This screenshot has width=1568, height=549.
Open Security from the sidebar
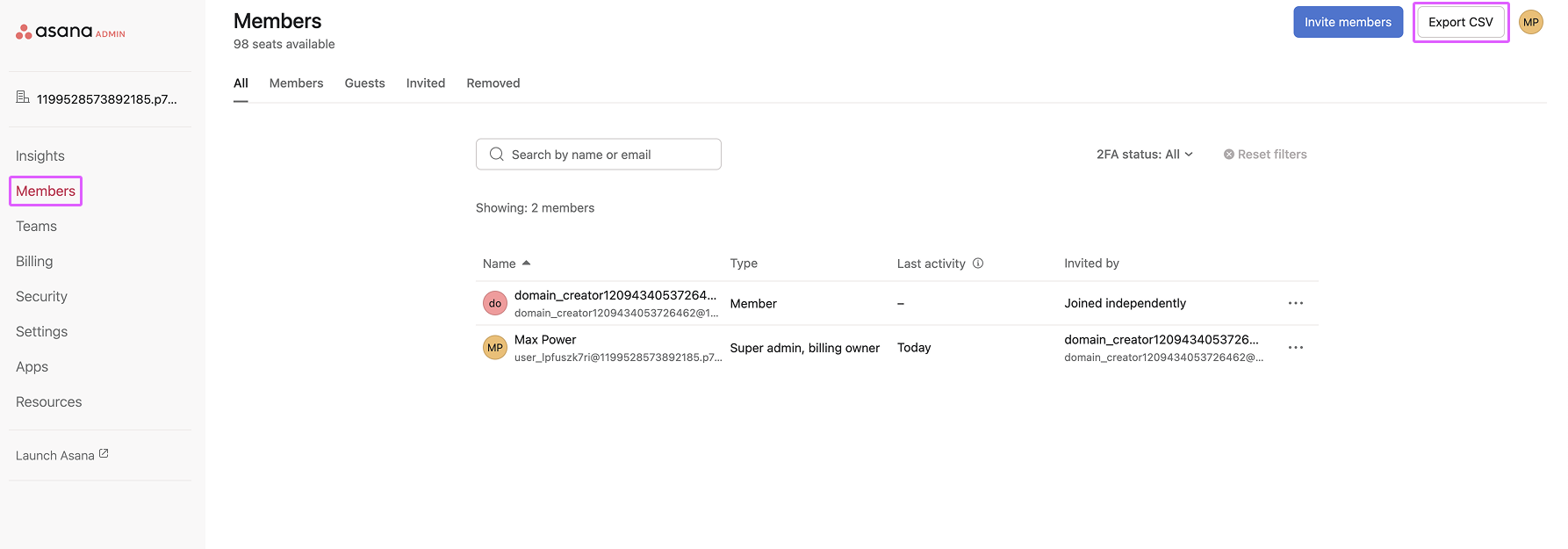click(41, 297)
